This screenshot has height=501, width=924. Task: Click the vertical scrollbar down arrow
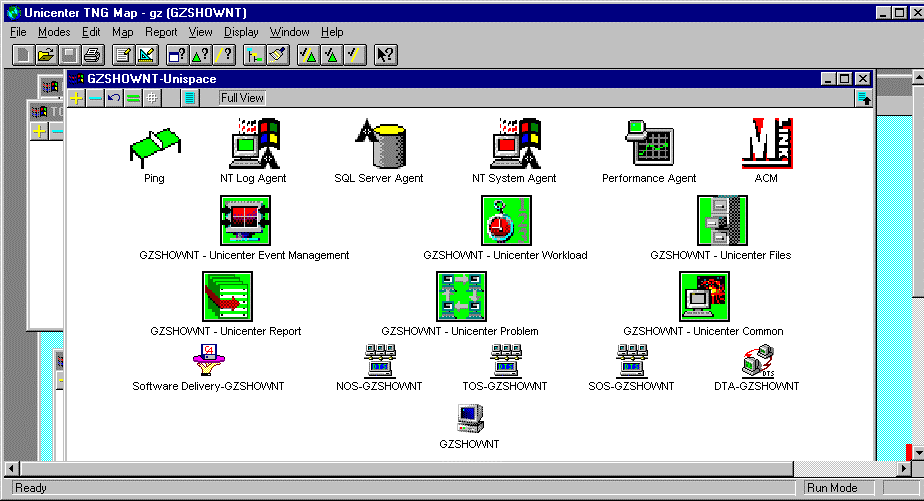[918, 453]
